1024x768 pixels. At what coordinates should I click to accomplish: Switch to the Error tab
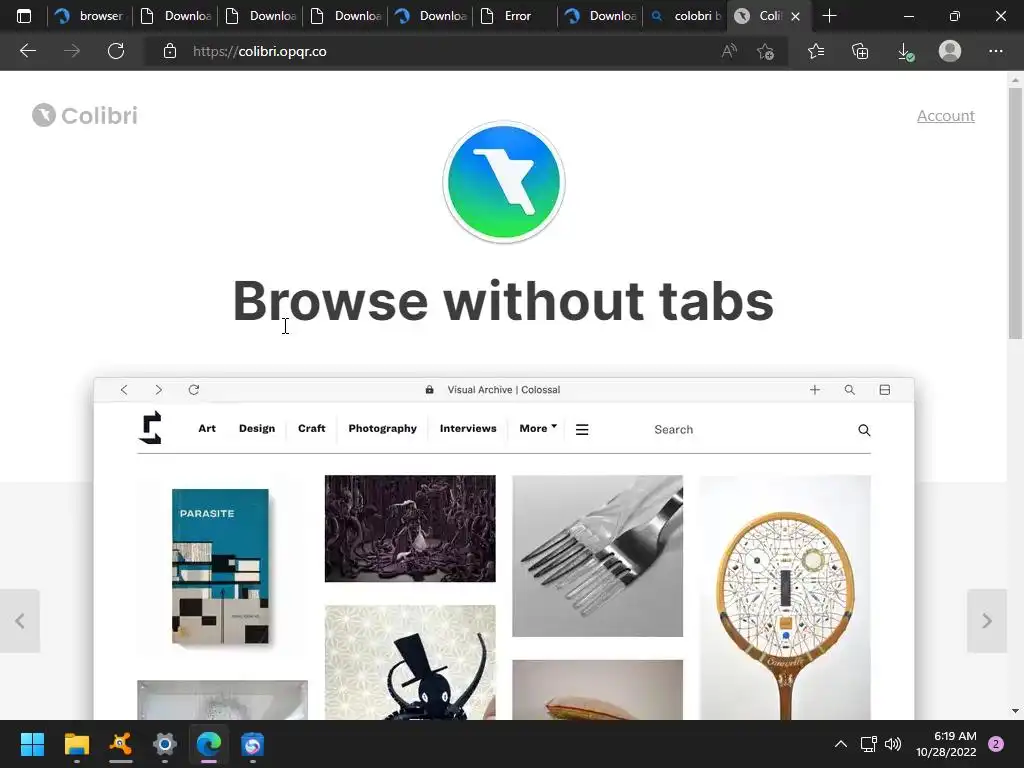pyautogui.click(x=515, y=16)
